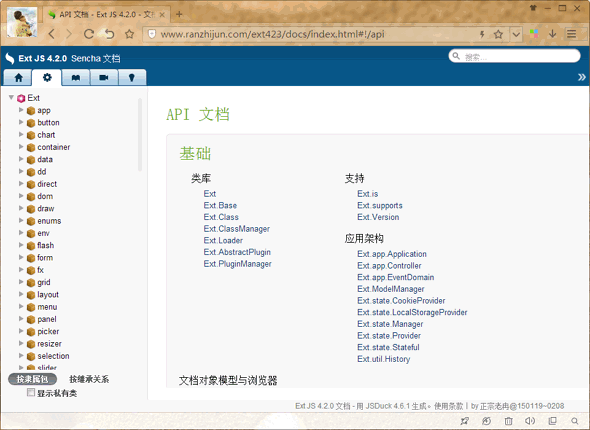Viewport: 590px width, 430px height.
Task: Select the dom package icon
Action: click(x=31, y=196)
